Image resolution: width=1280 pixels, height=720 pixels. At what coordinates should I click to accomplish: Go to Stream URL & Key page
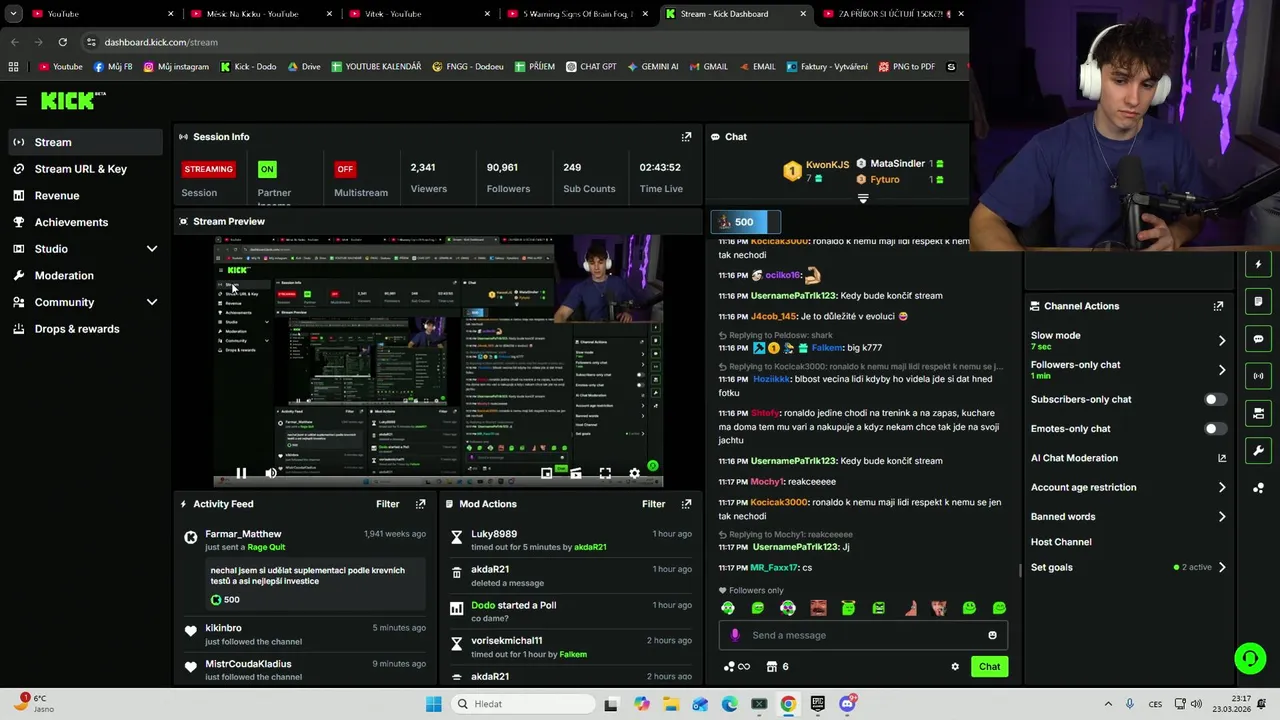85,169
